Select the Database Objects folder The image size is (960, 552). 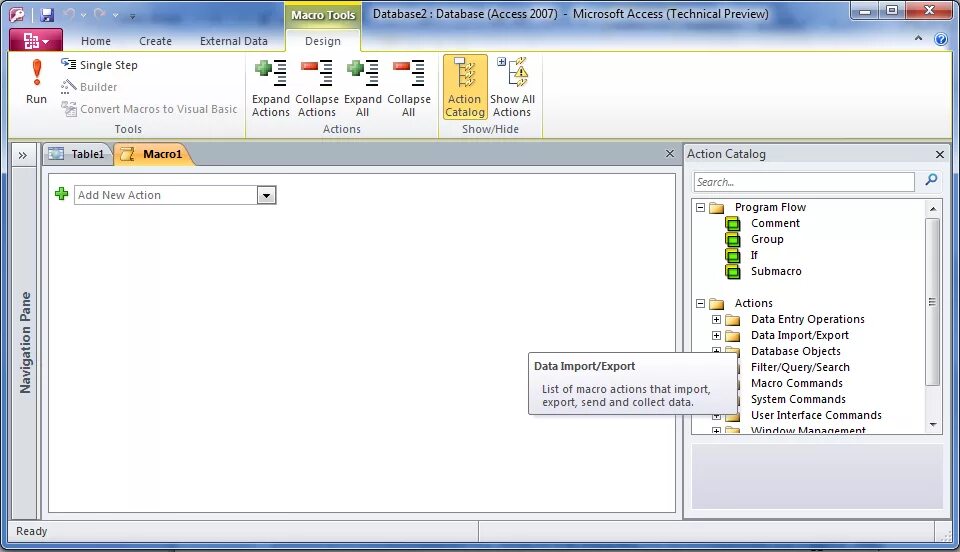pos(795,351)
